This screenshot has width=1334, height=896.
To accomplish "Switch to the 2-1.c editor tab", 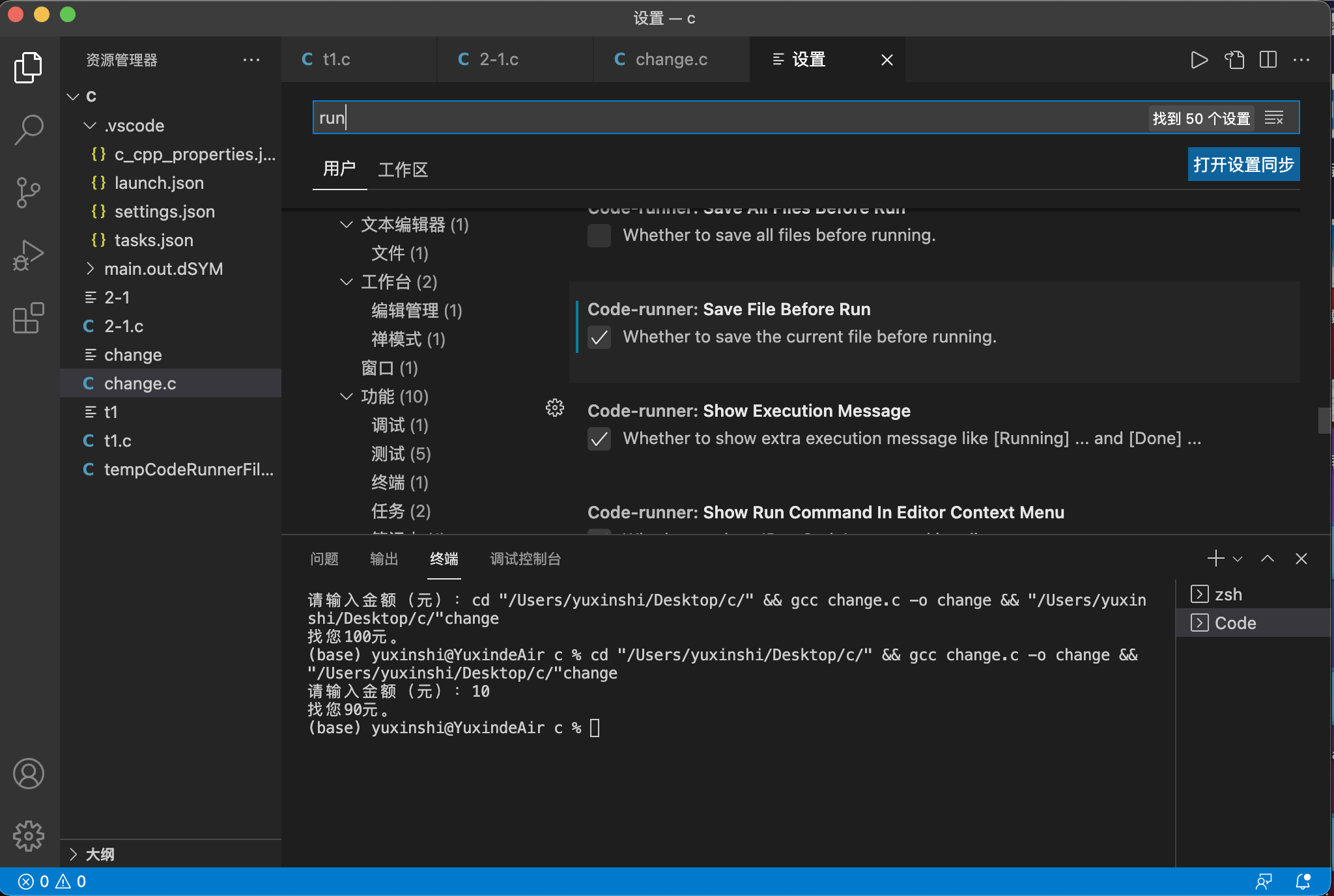I will [515, 60].
